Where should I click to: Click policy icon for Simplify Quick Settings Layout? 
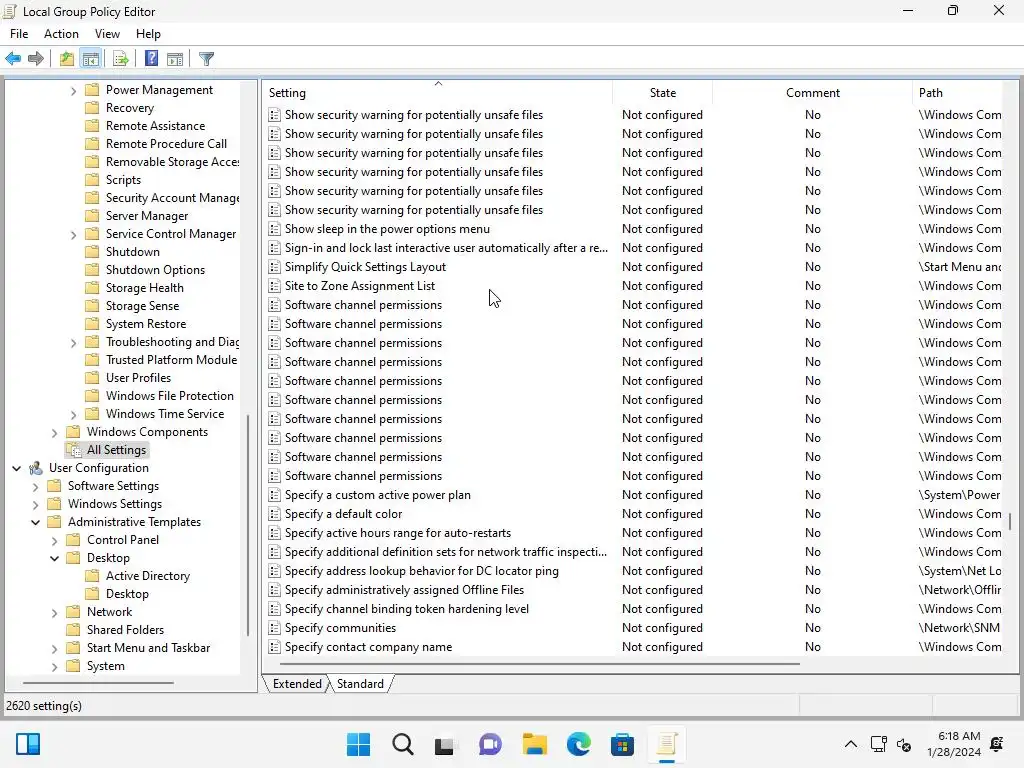pyautogui.click(x=274, y=266)
